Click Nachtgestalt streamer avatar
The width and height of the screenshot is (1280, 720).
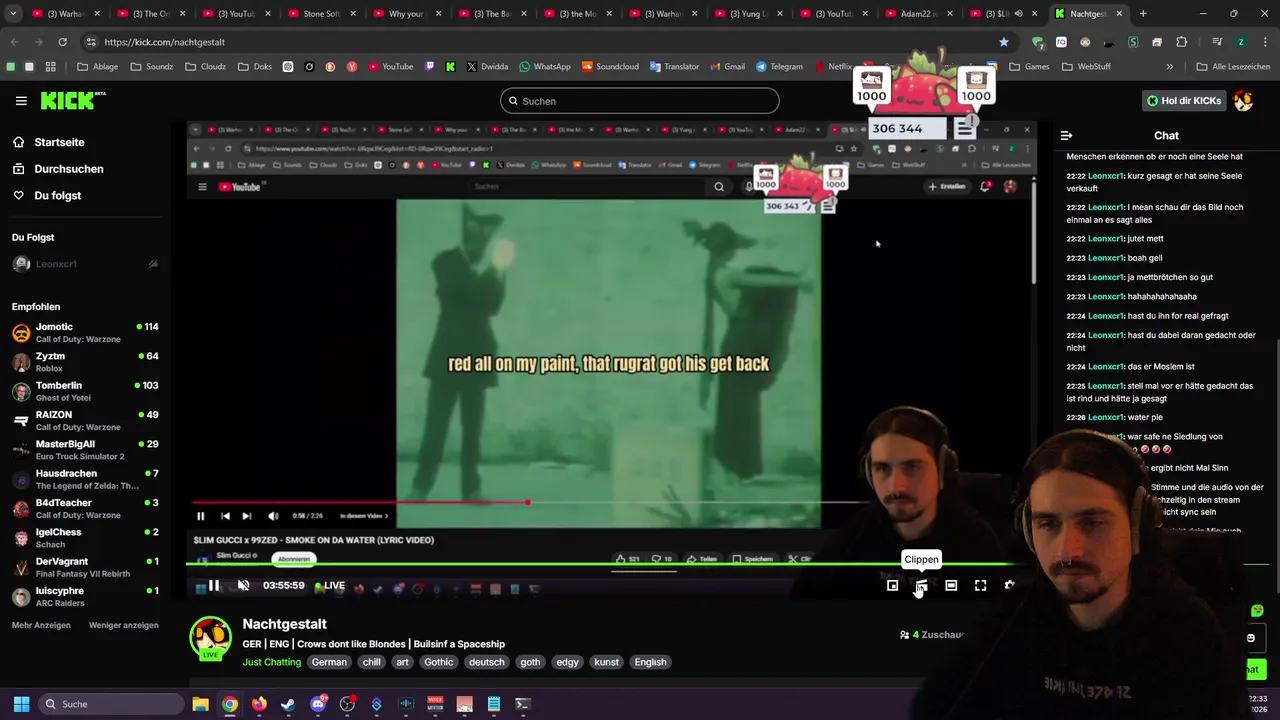click(210, 638)
